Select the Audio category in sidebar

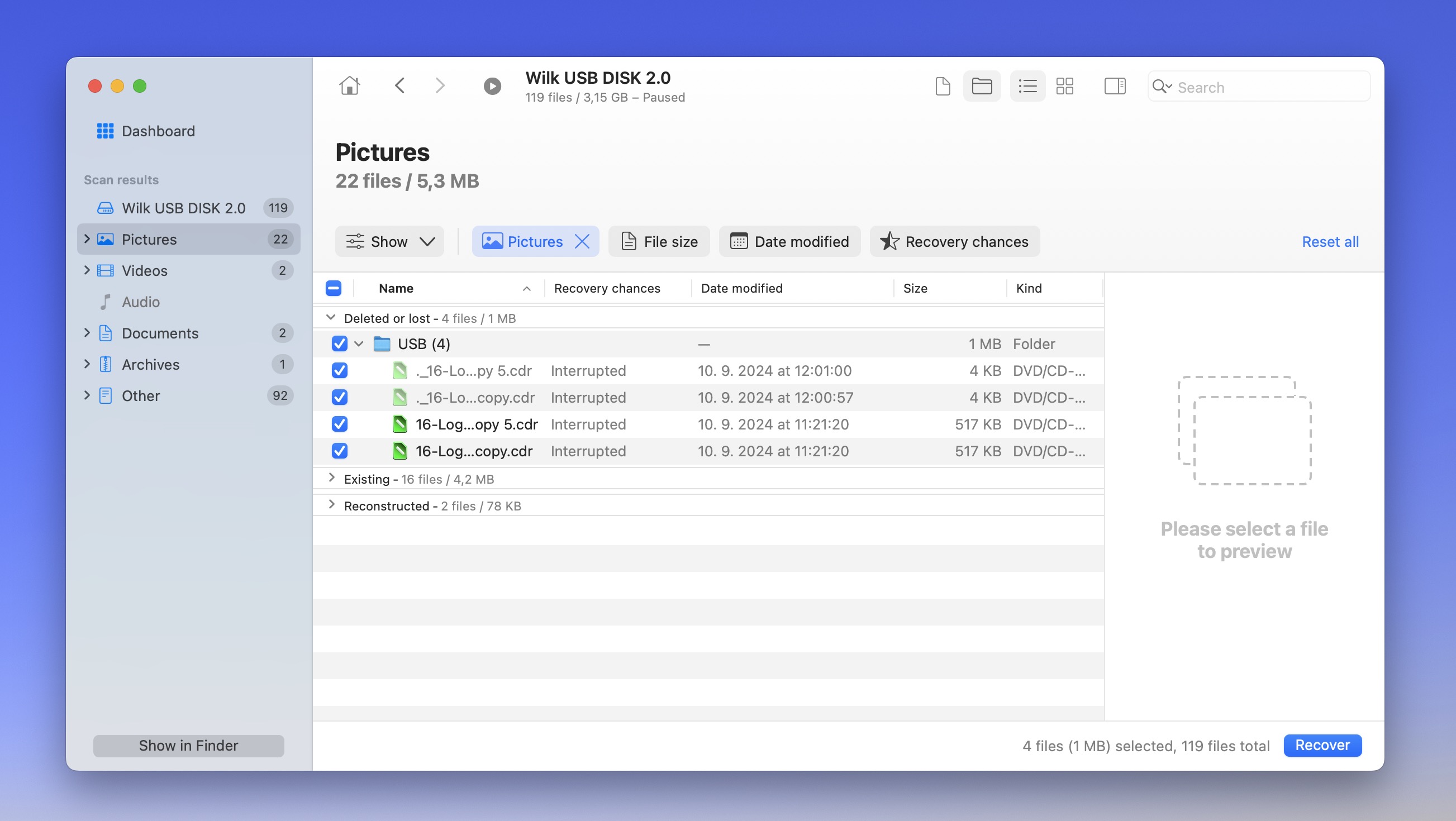tap(189, 302)
